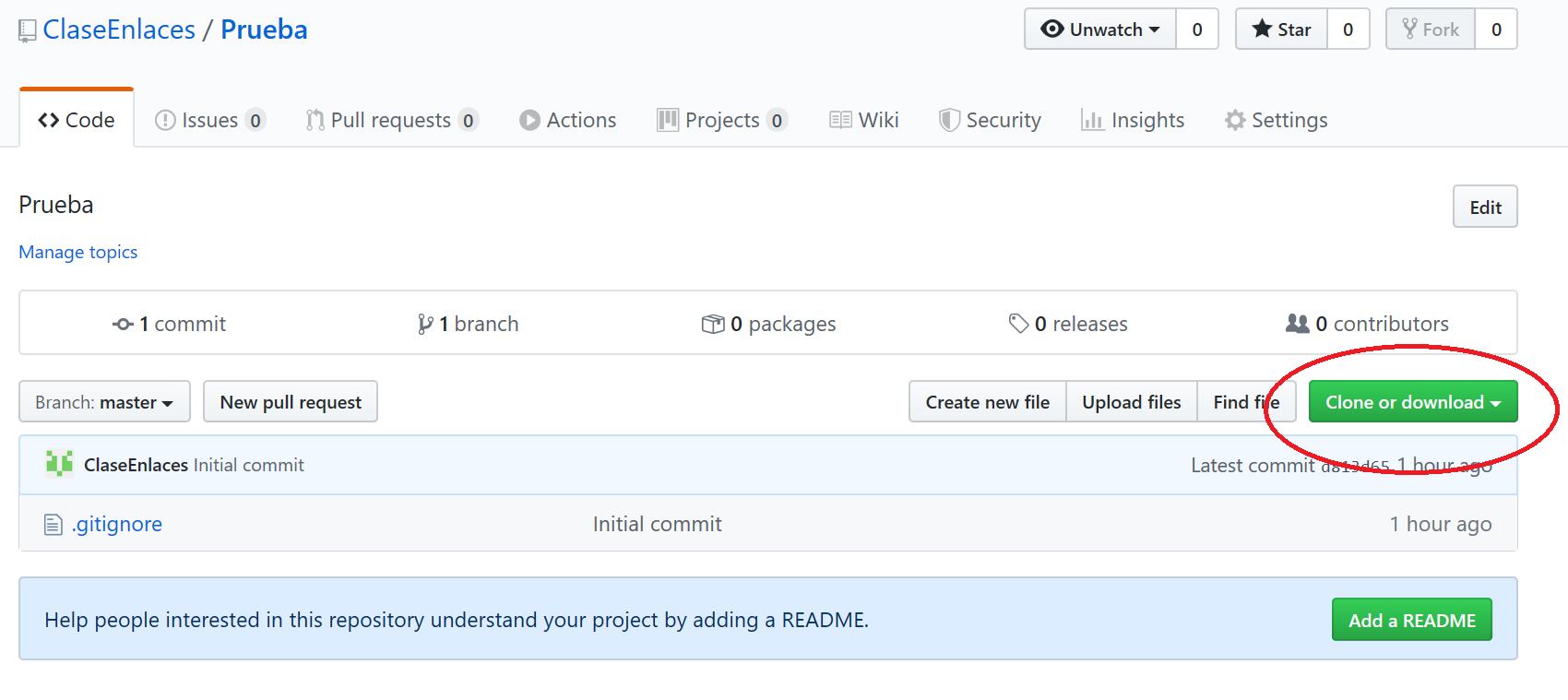This screenshot has height=700, width=1568.
Task: Click the watchers count next to Unwatch
Action: (1197, 30)
